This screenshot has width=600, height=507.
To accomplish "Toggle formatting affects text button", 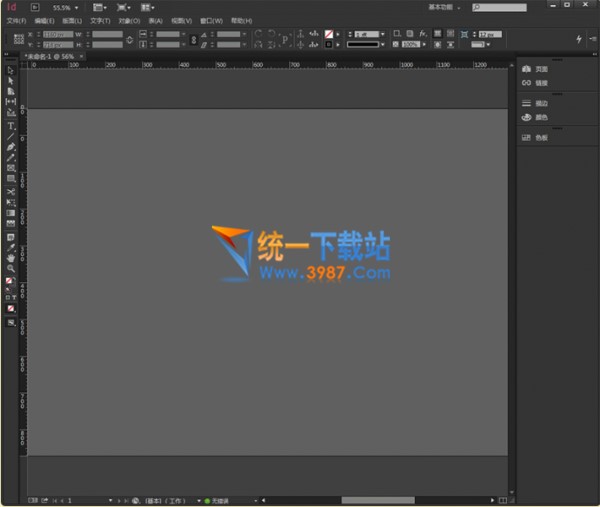I will click(15, 297).
